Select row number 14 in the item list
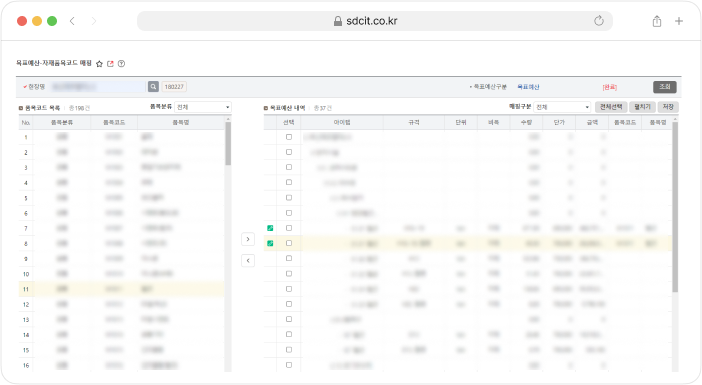Viewport: 702px width, 385px height. click(x=121, y=335)
